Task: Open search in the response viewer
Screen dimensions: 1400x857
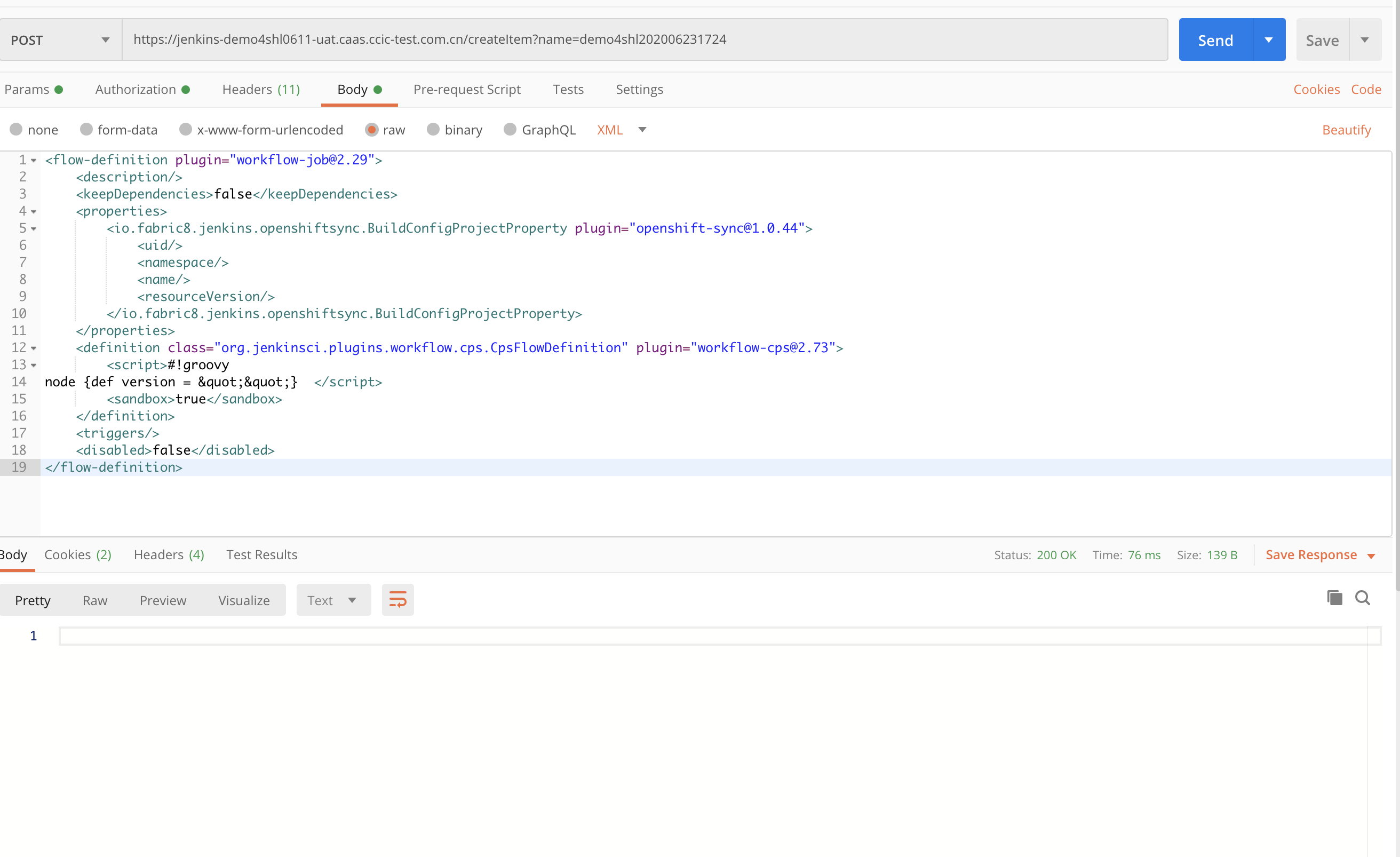Action: pyautogui.click(x=1363, y=598)
